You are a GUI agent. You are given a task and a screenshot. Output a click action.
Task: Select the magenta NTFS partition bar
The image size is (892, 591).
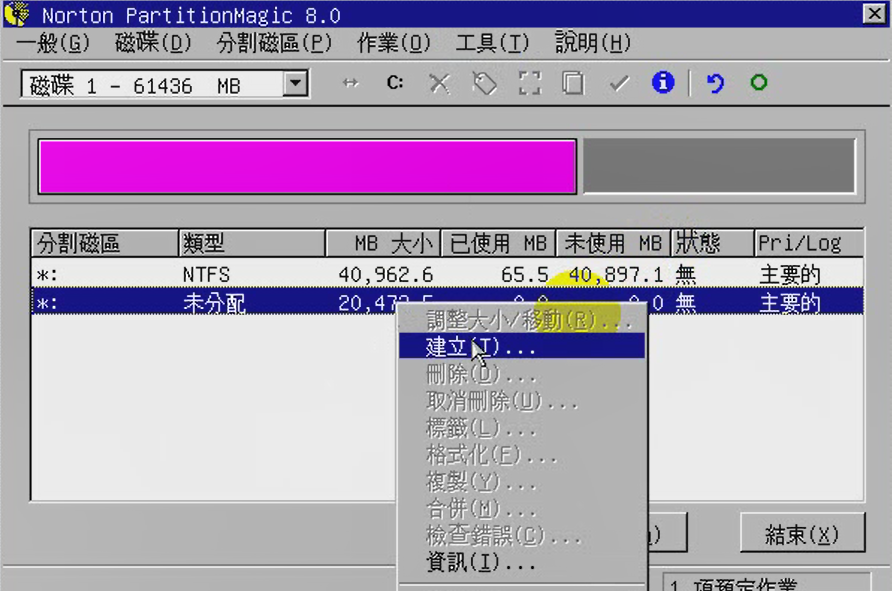(x=307, y=167)
